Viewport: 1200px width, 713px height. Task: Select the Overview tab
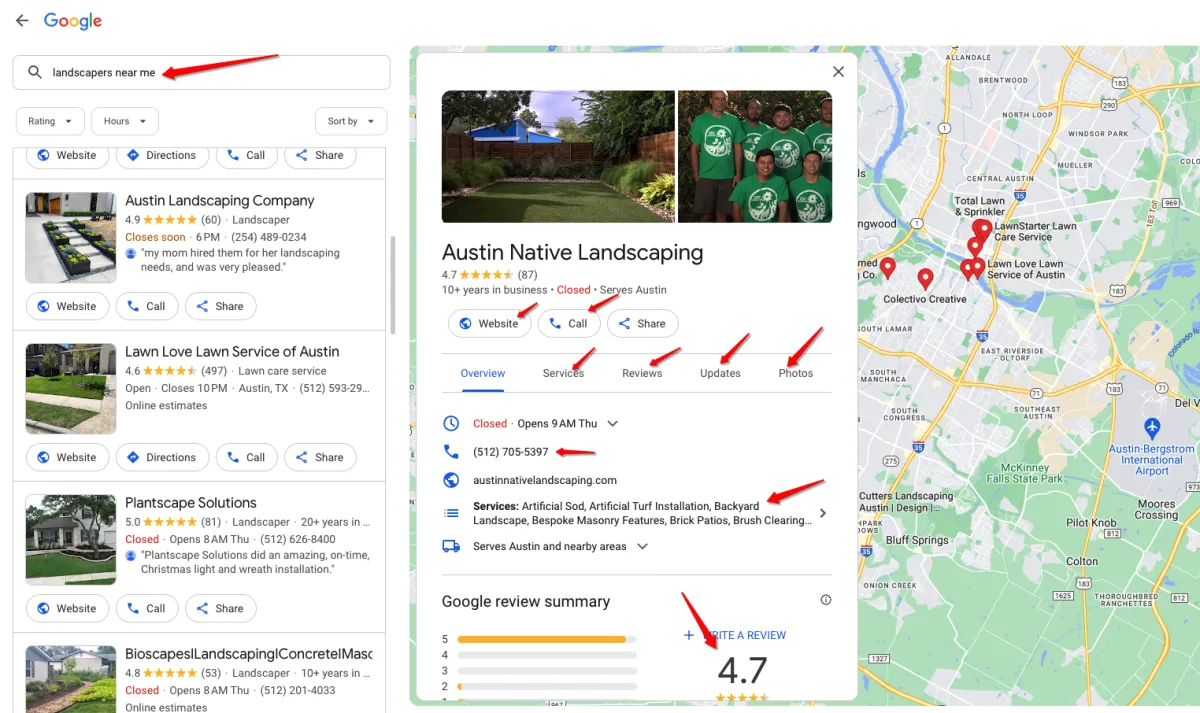point(483,373)
